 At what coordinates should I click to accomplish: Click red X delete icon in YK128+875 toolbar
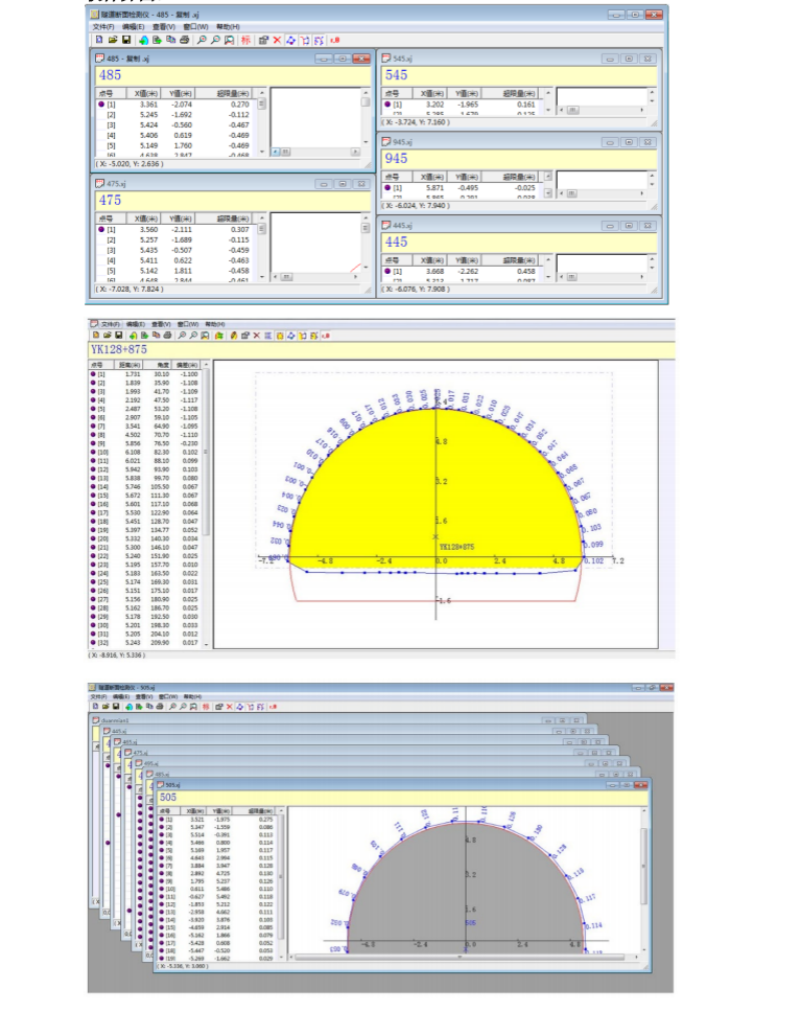click(255, 336)
